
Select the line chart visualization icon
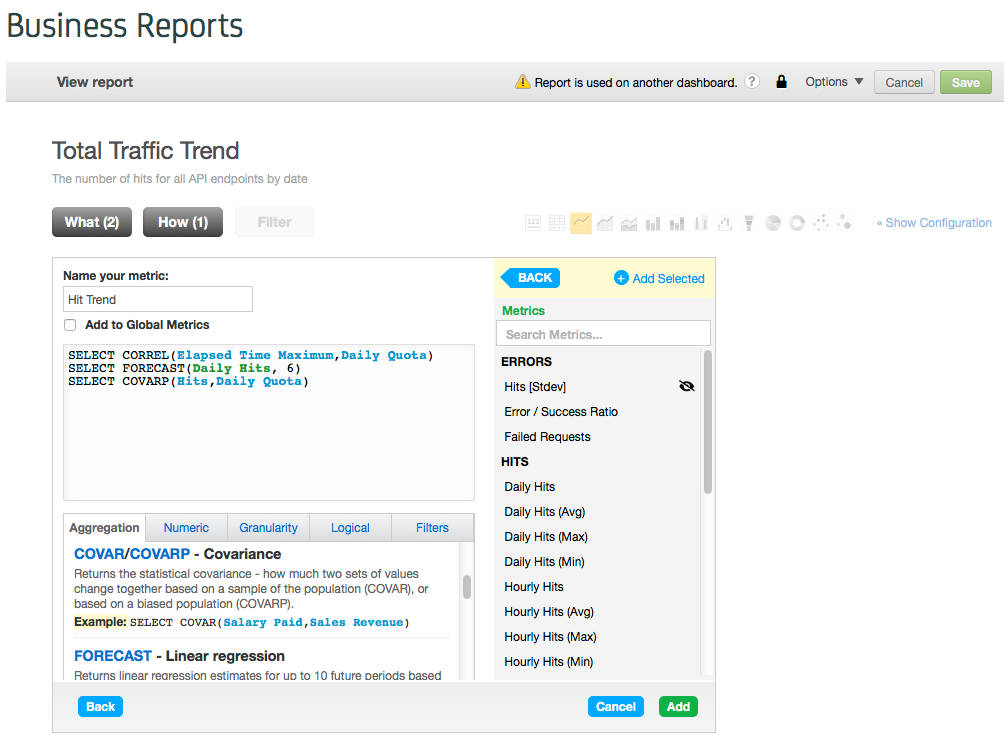click(581, 223)
